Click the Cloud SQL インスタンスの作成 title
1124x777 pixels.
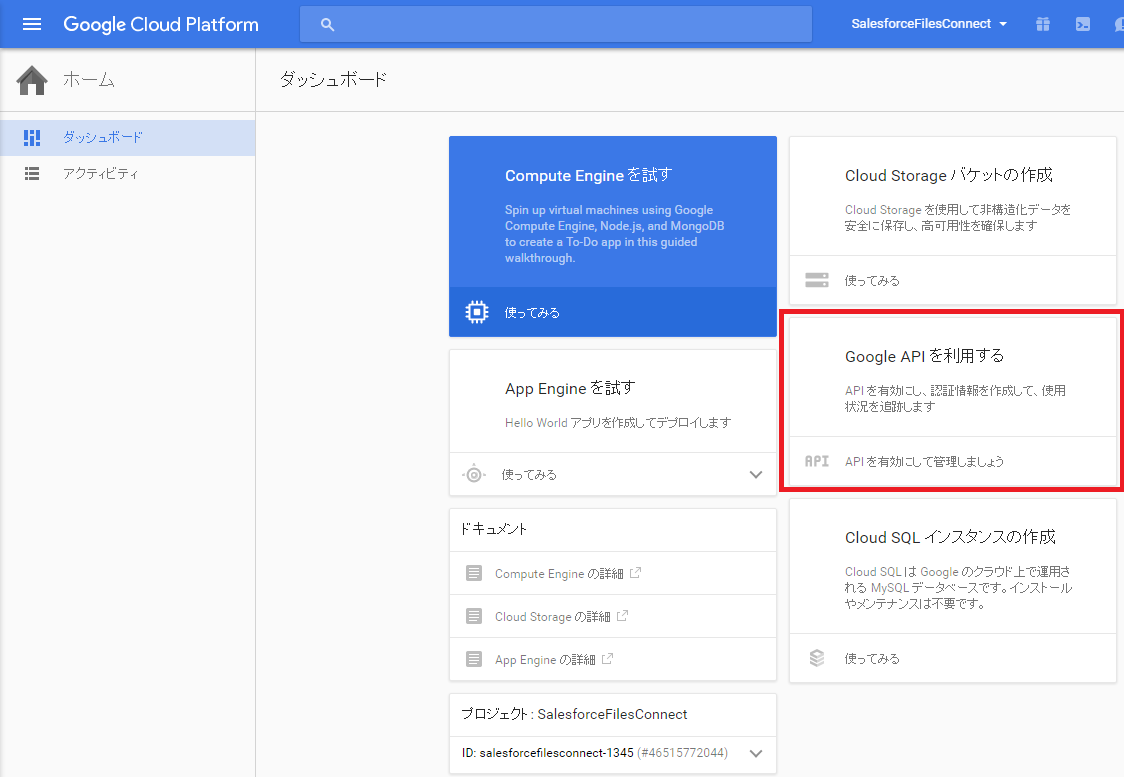tap(950, 538)
